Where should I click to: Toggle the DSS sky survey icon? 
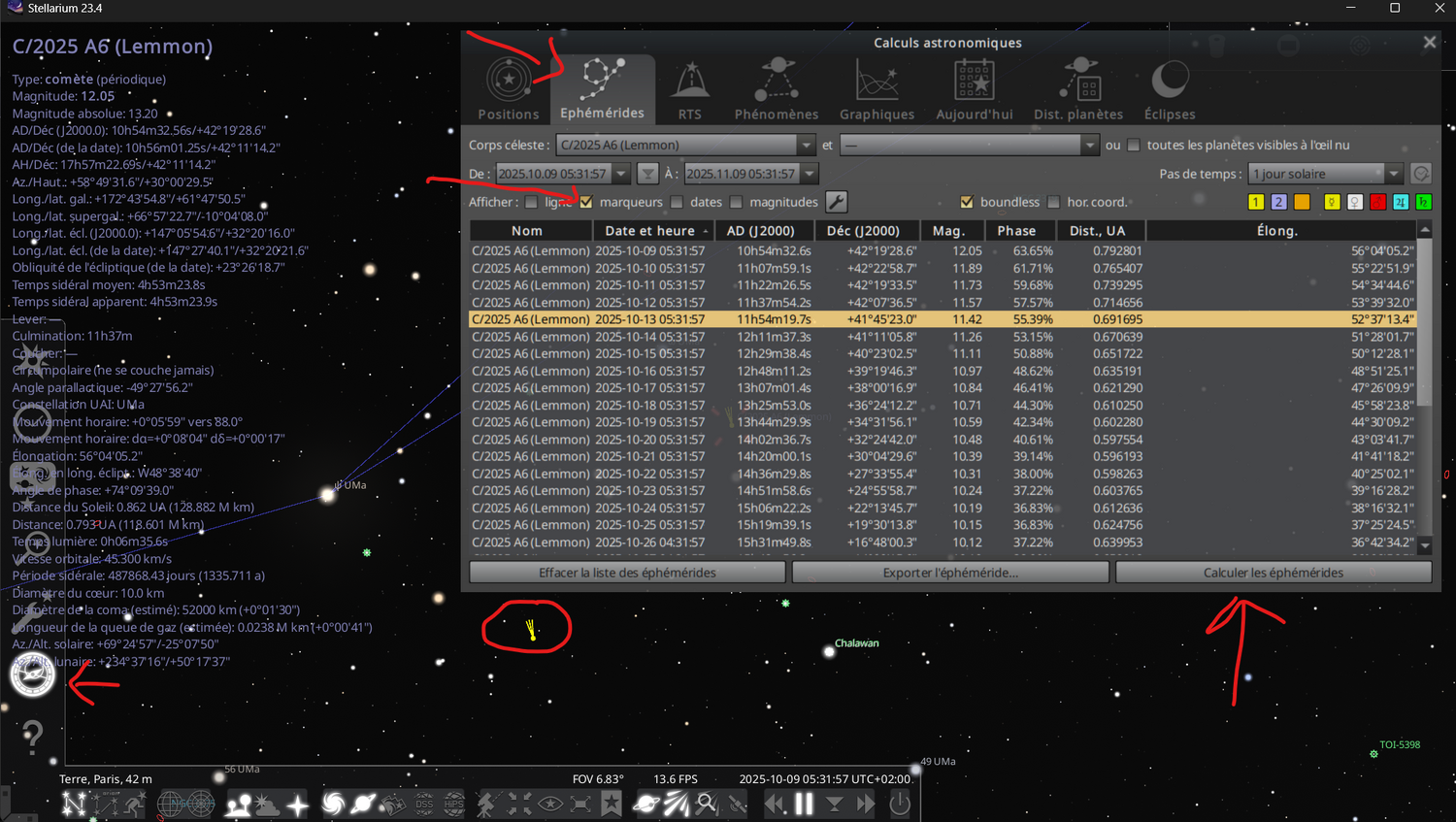424,804
